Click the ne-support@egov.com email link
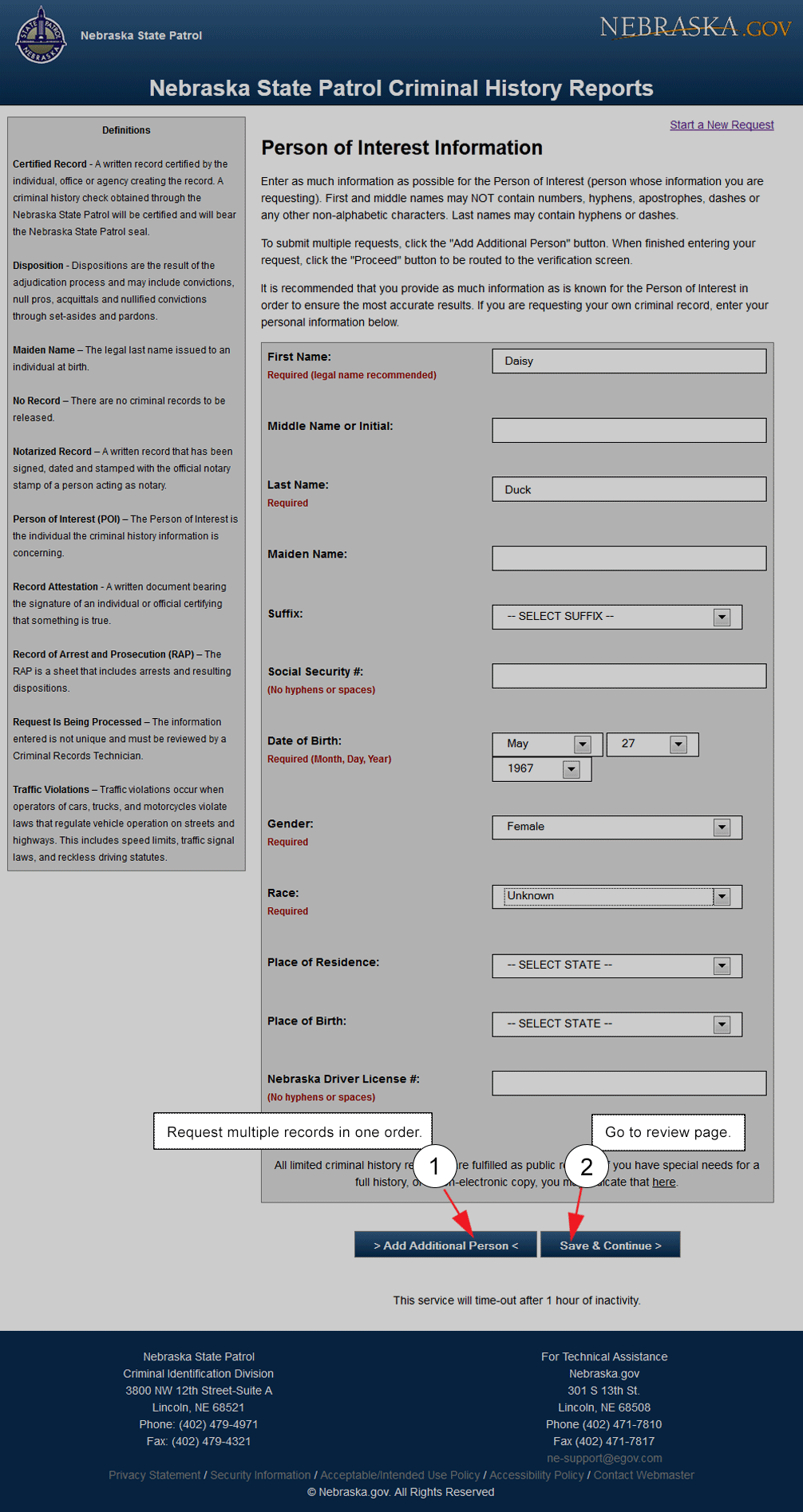Image resolution: width=803 pixels, height=1512 pixels. [x=604, y=1458]
